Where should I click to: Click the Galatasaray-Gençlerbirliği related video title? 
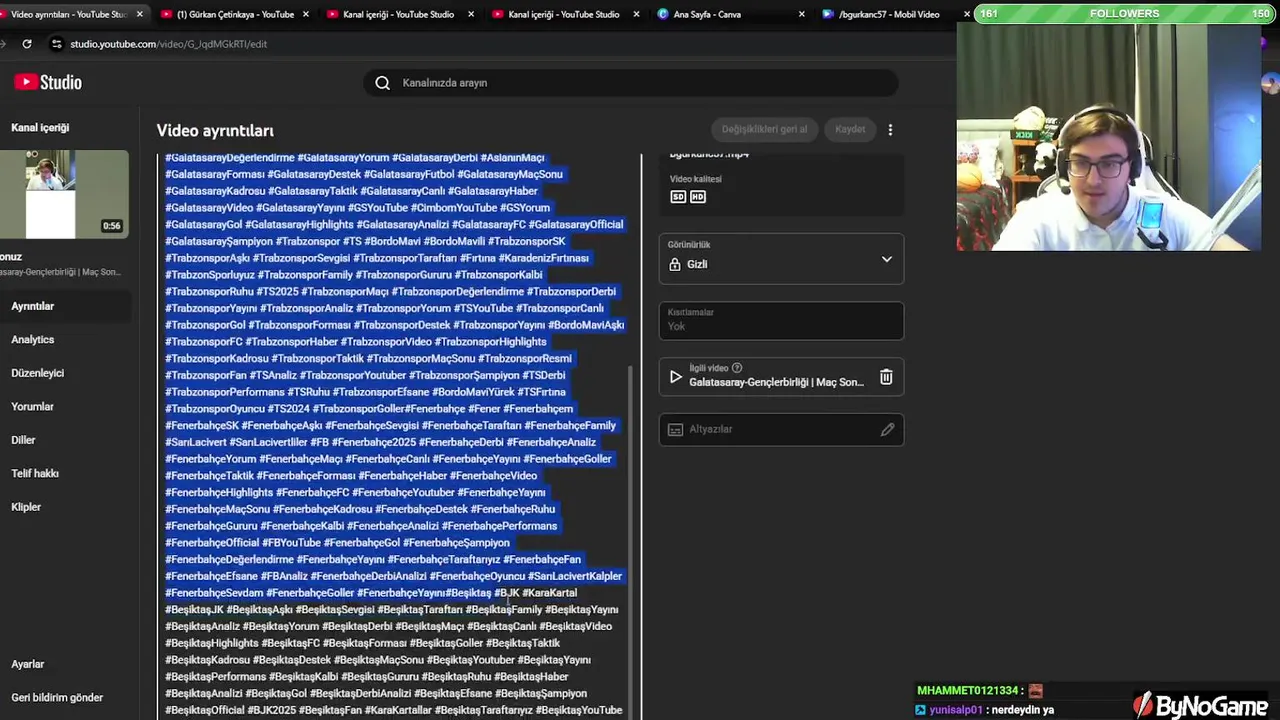(776, 382)
